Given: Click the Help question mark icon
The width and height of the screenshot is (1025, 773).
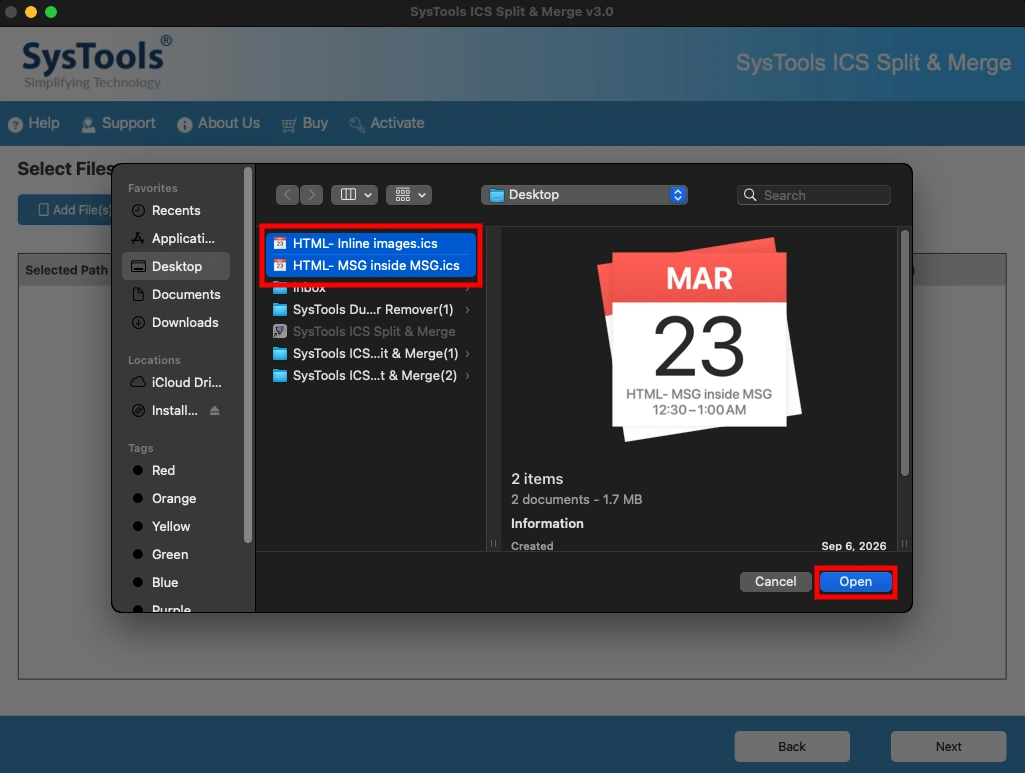Looking at the screenshot, I should pos(15,124).
